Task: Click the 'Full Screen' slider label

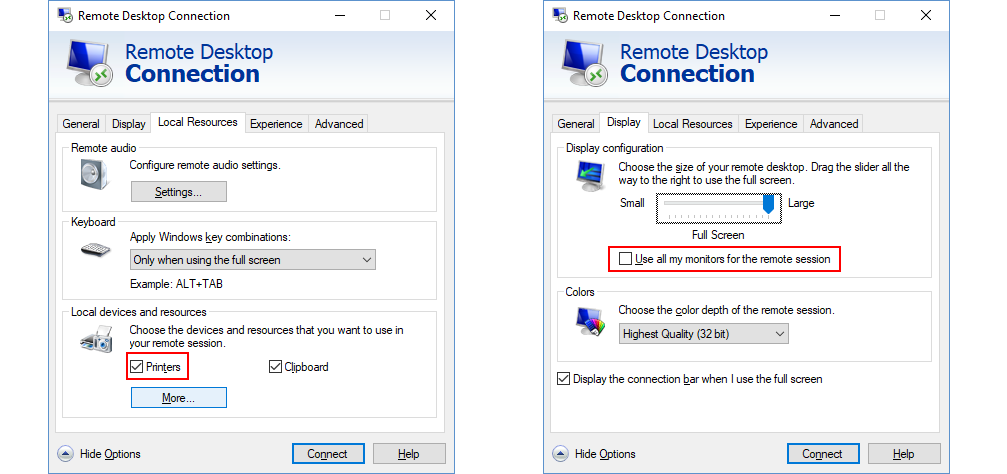Action: pyautogui.click(x=718, y=234)
